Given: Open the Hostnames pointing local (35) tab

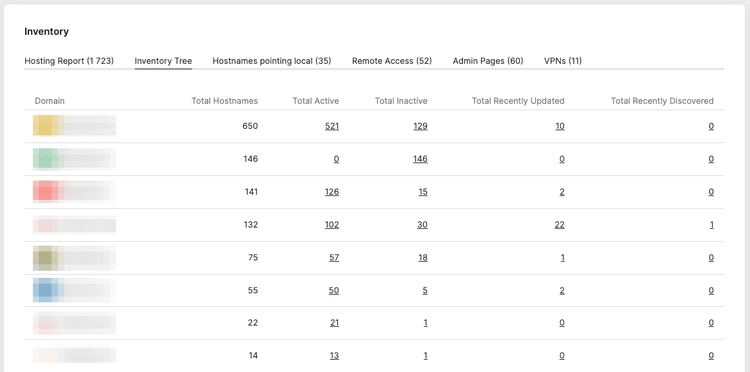Looking at the screenshot, I should [272, 61].
